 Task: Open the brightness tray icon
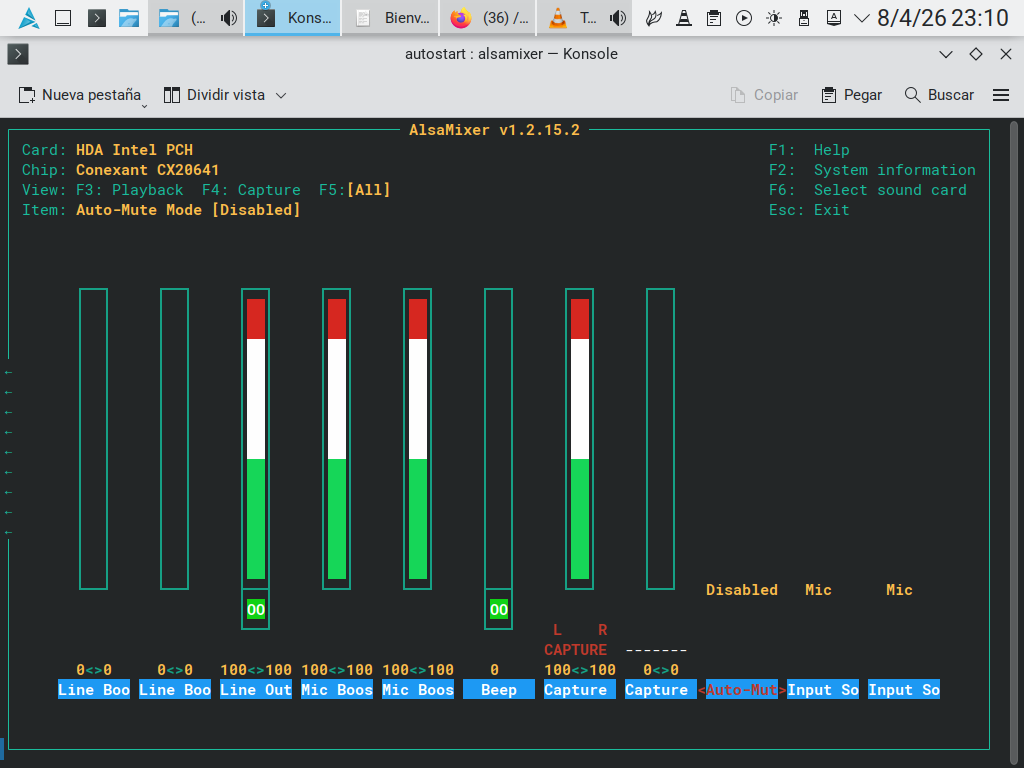[774, 18]
